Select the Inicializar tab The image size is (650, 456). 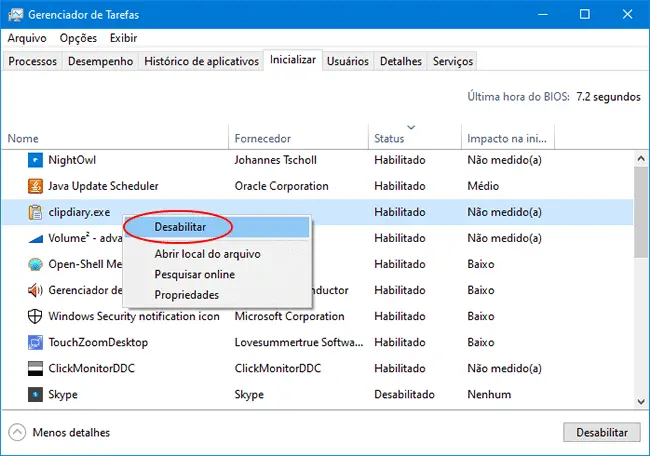293,60
